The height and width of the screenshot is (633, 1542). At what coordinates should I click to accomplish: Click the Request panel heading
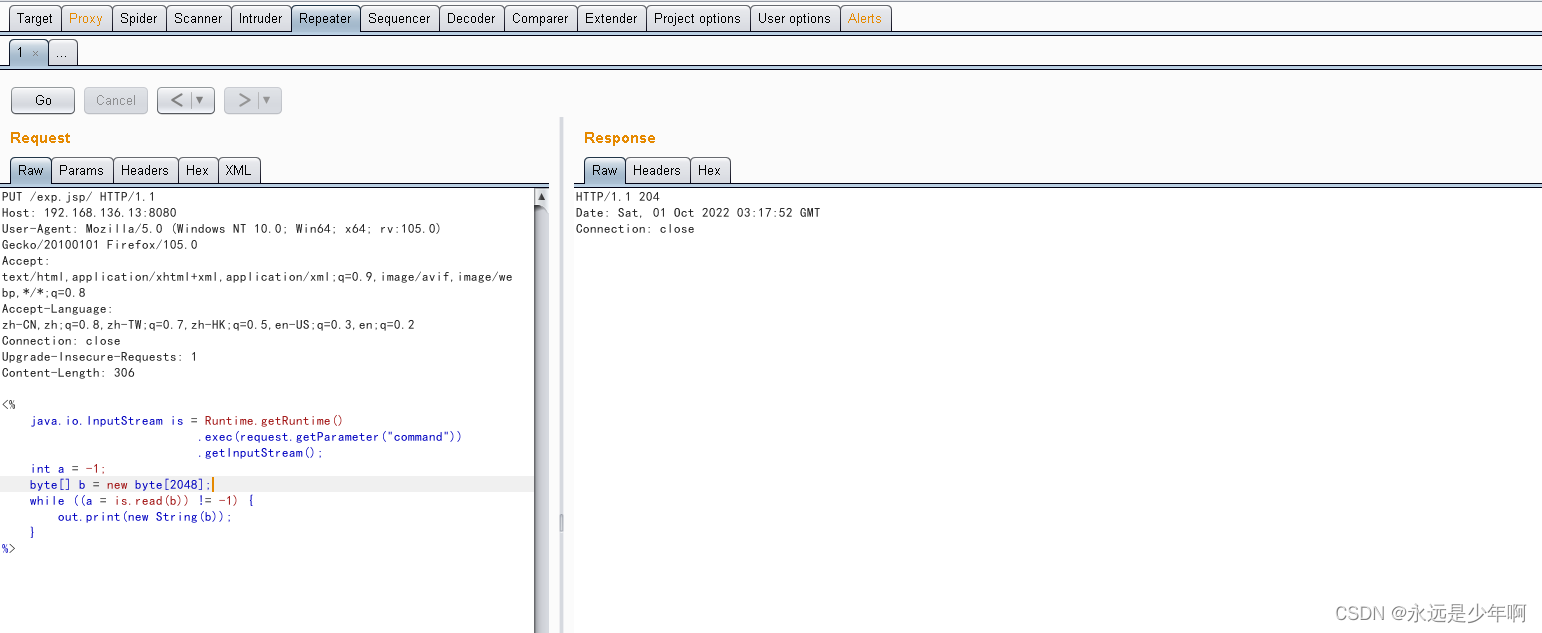[x=40, y=138]
